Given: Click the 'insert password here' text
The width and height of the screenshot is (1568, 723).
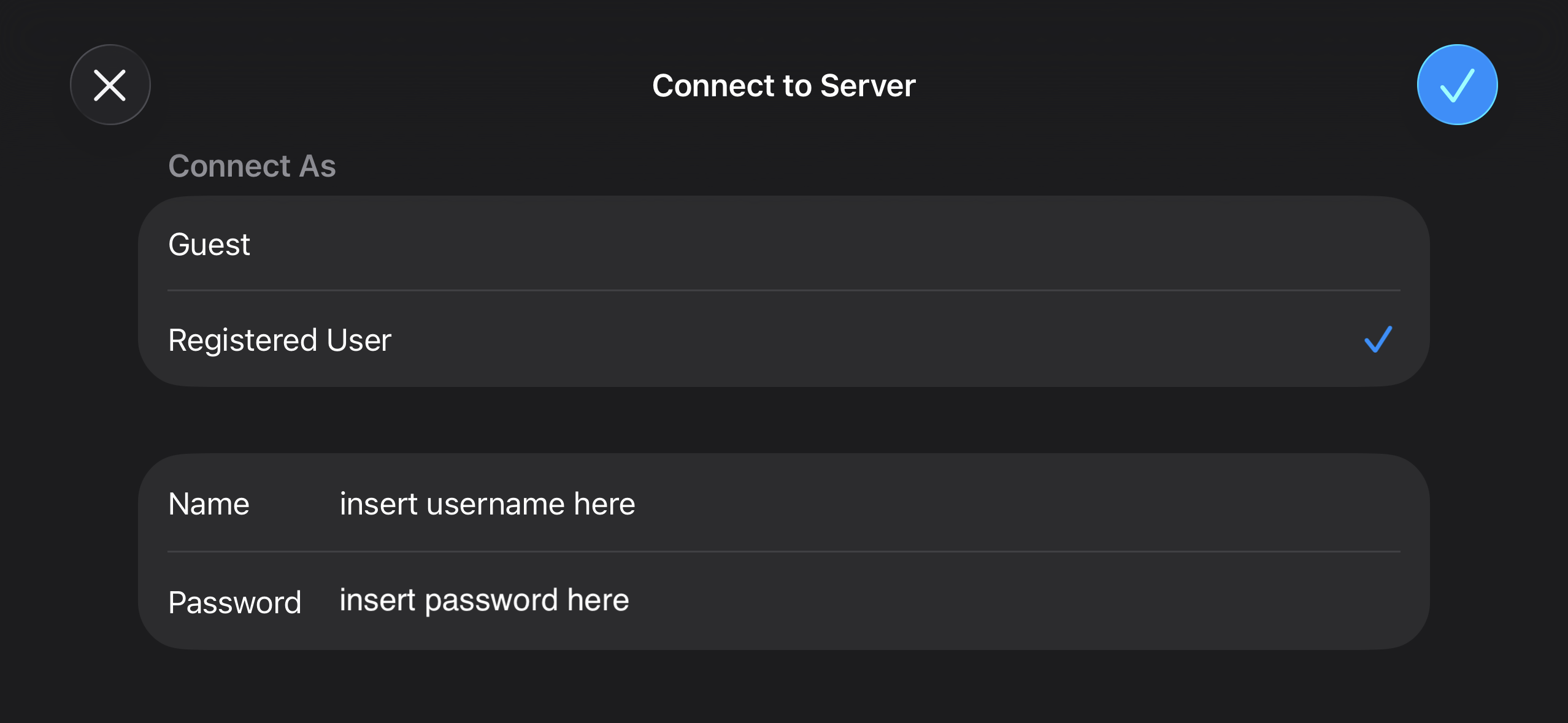Looking at the screenshot, I should pos(484,600).
